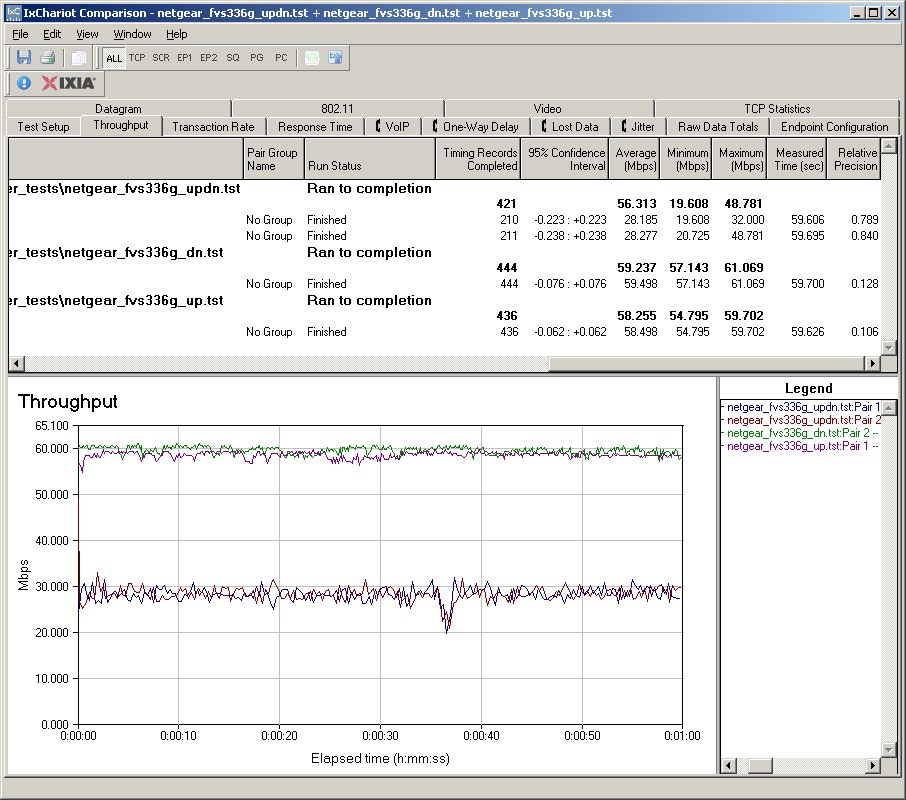Select the netgear_fvs336g_up.tst row
906x800 pixels.
tap(444, 300)
